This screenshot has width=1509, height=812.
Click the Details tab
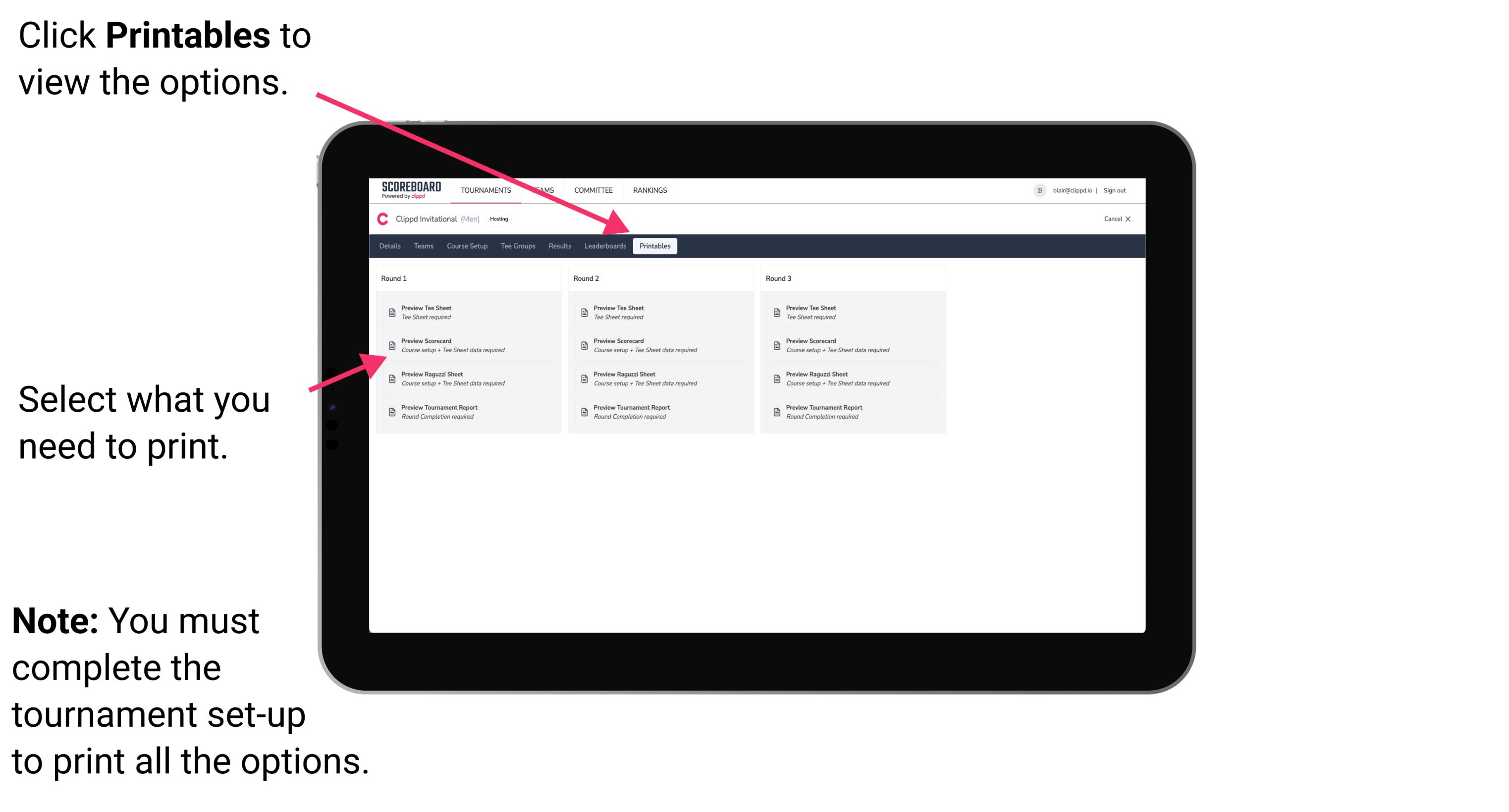coord(392,246)
